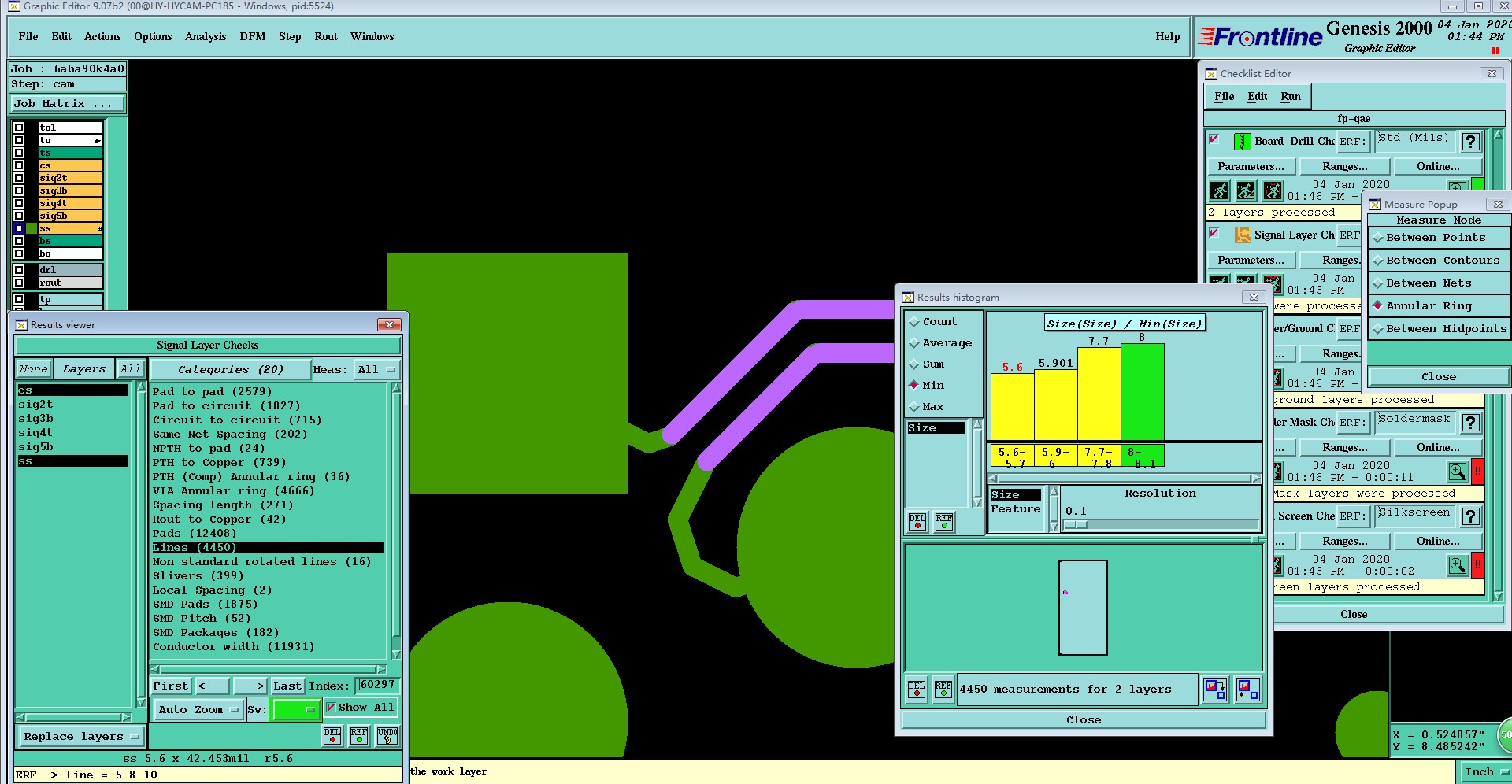Click red alert status for Silk Screen check

pyautogui.click(x=1478, y=565)
